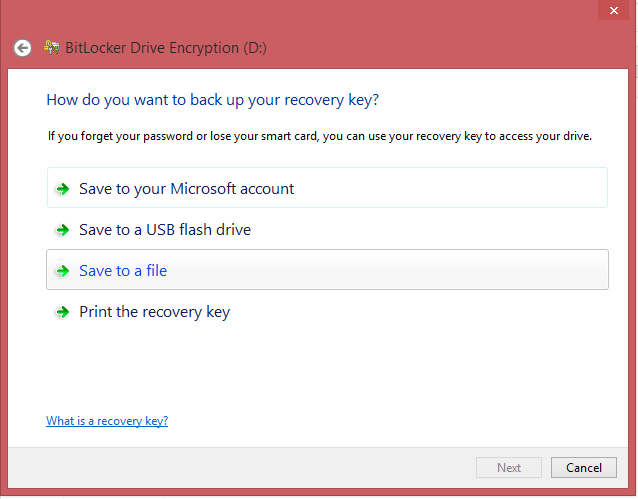Pick the Save to a file option
This screenshot has width=638, height=499.
[327, 269]
